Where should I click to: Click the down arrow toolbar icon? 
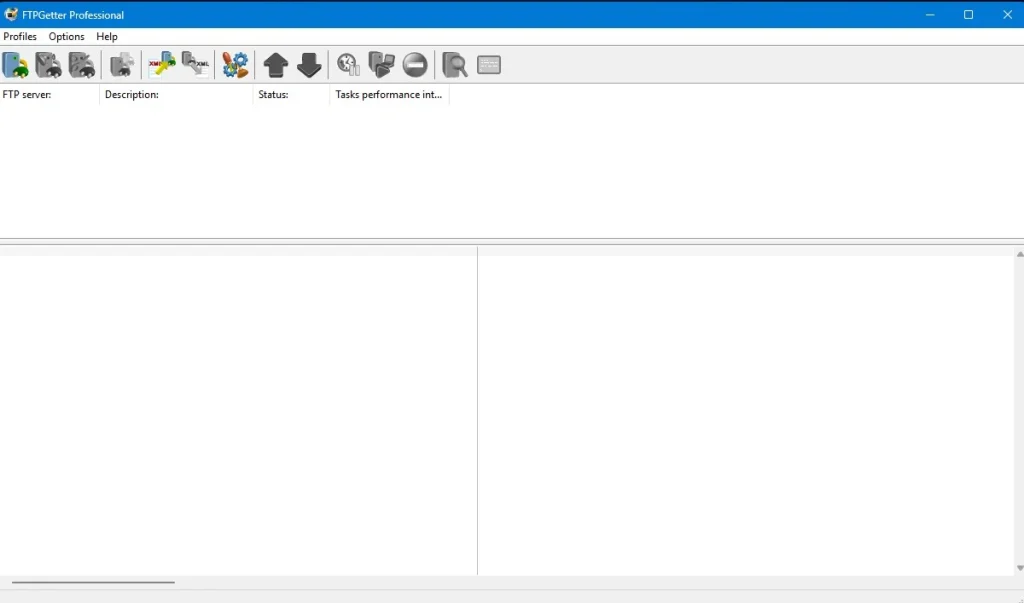click(309, 65)
